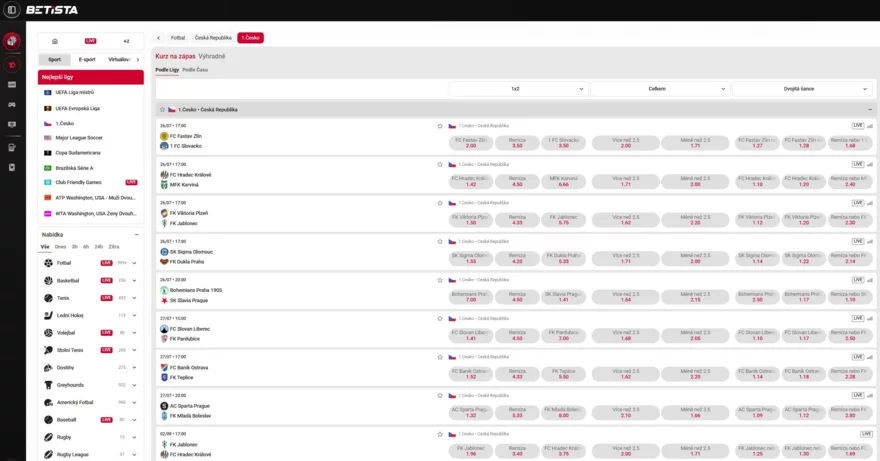This screenshot has width=880, height=461.
Task: Open the home icon in sports panel
Action: (x=55, y=41)
